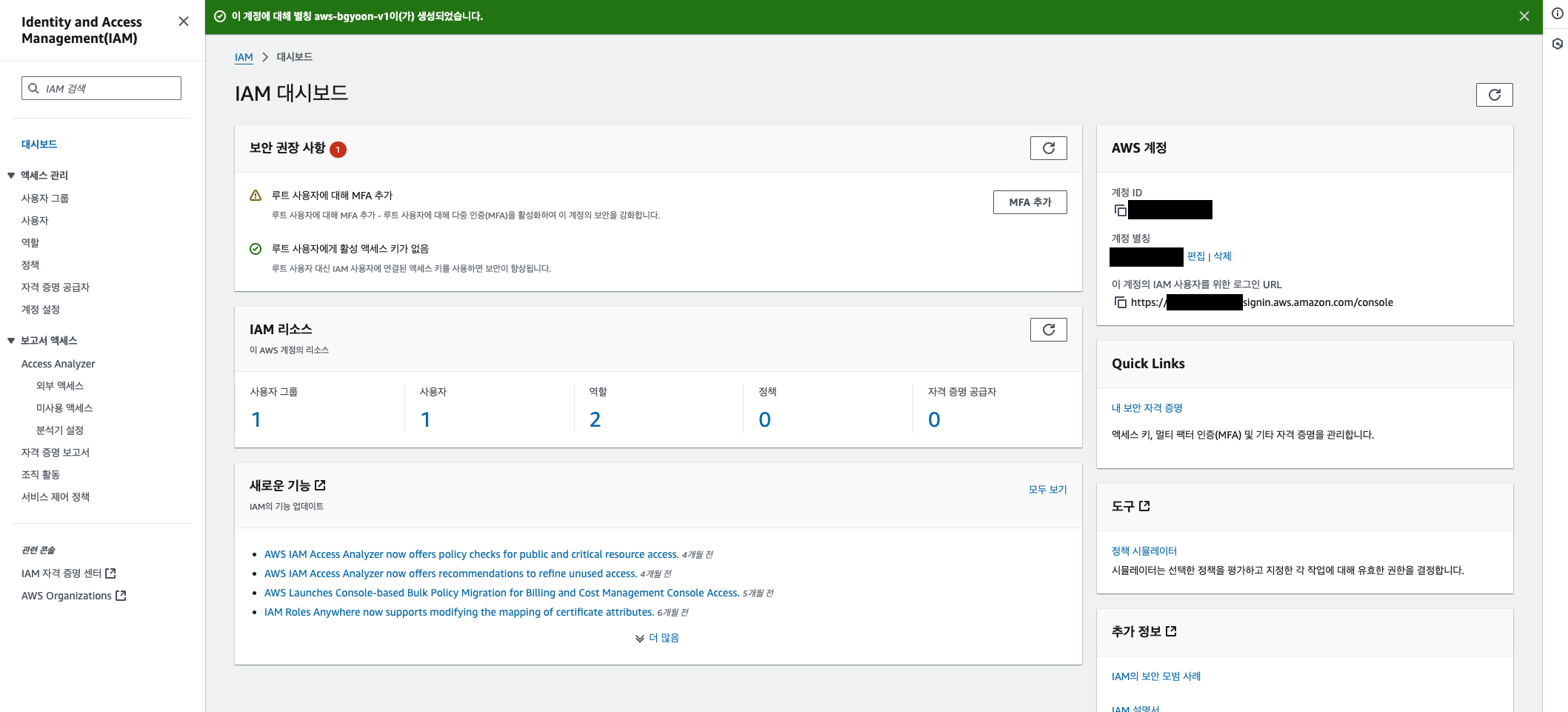The image size is (1568, 712).
Task: Open the 사용자 그룹 count of 1
Action: coord(256,420)
